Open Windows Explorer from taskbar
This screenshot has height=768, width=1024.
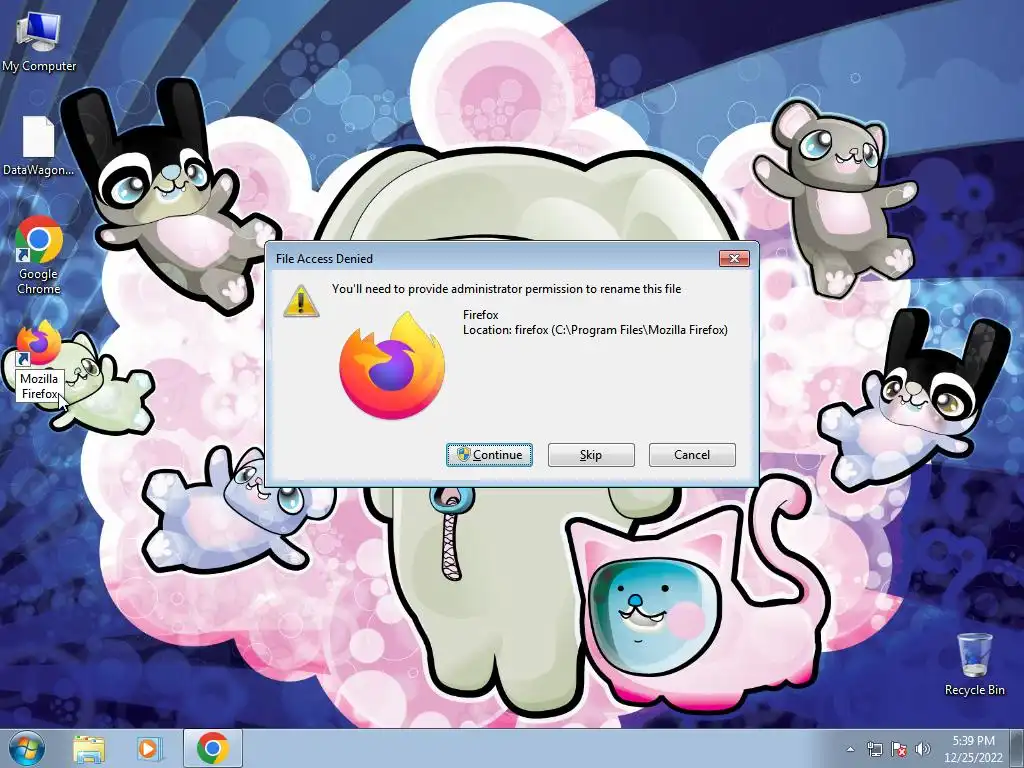pyautogui.click(x=89, y=749)
